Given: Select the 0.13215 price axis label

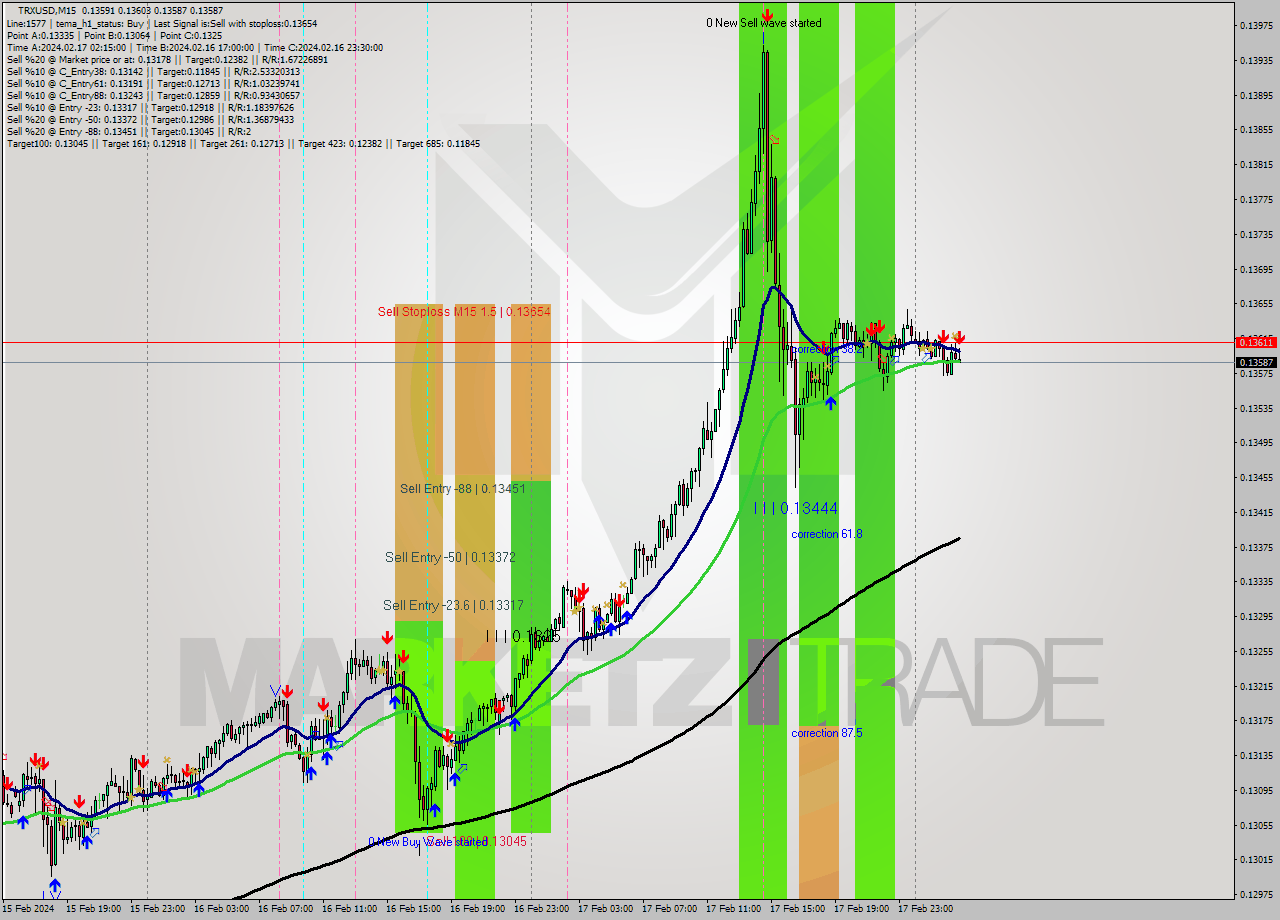Looking at the screenshot, I should point(1256,686).
